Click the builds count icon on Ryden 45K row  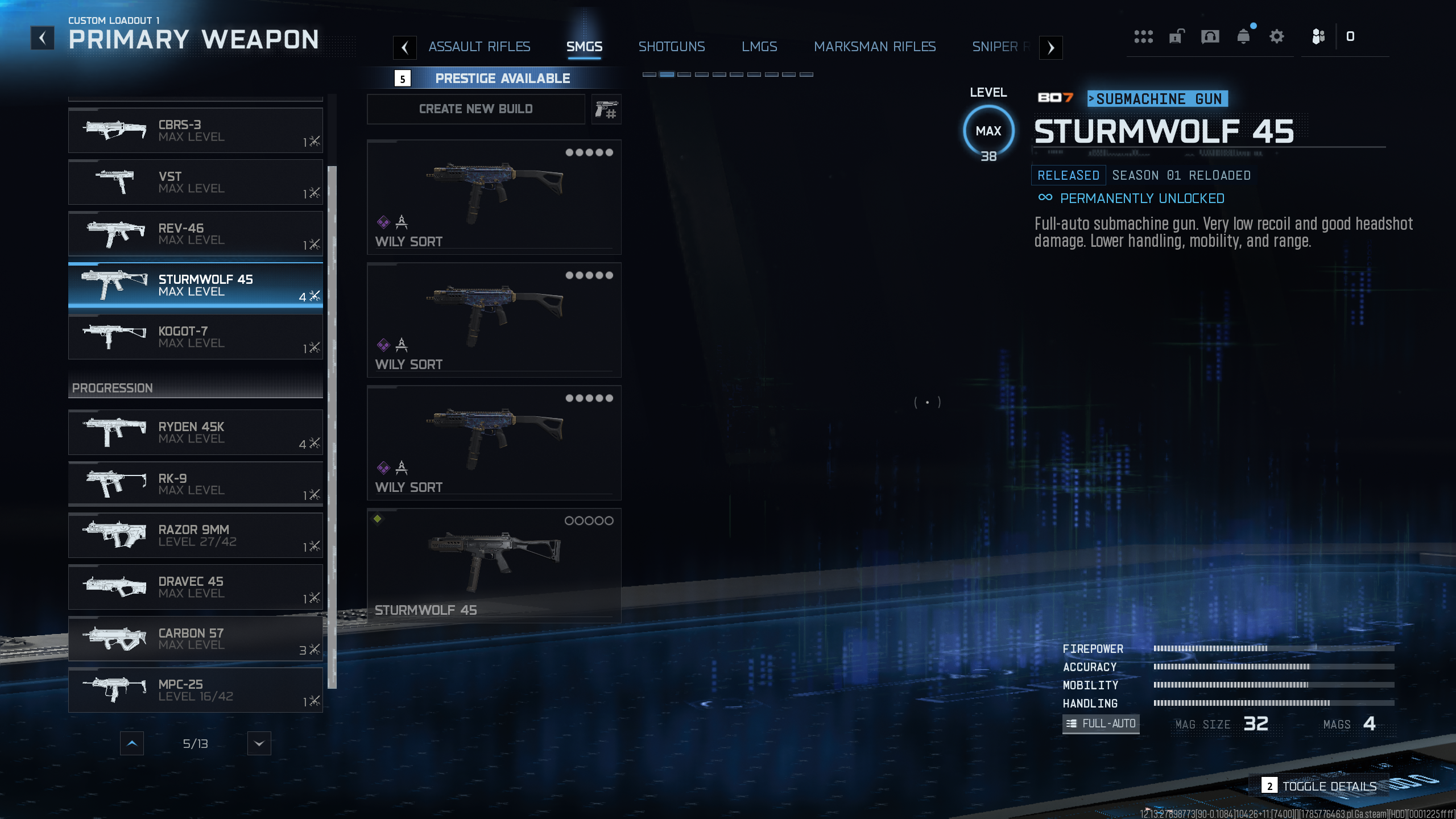tap(315, 443)
